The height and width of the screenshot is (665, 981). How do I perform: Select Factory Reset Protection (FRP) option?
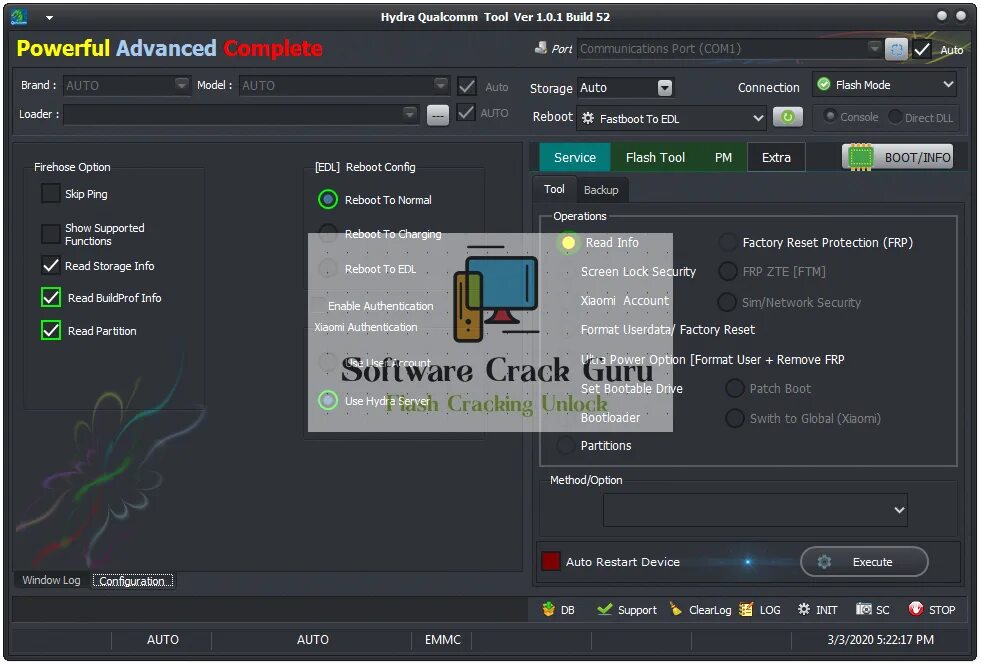pos(727,242)
